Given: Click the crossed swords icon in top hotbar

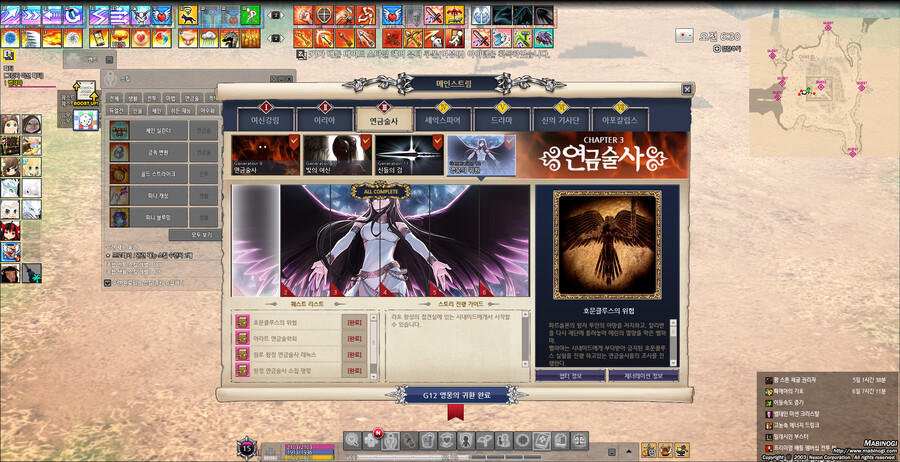Looking at the screenshot, I should (433, 15).
